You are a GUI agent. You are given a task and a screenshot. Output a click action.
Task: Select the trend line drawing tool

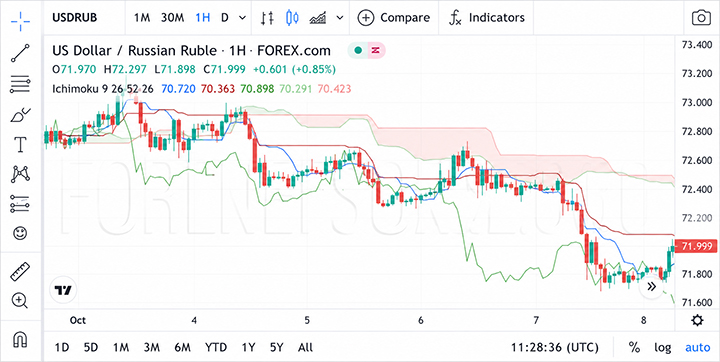point(20,53)
